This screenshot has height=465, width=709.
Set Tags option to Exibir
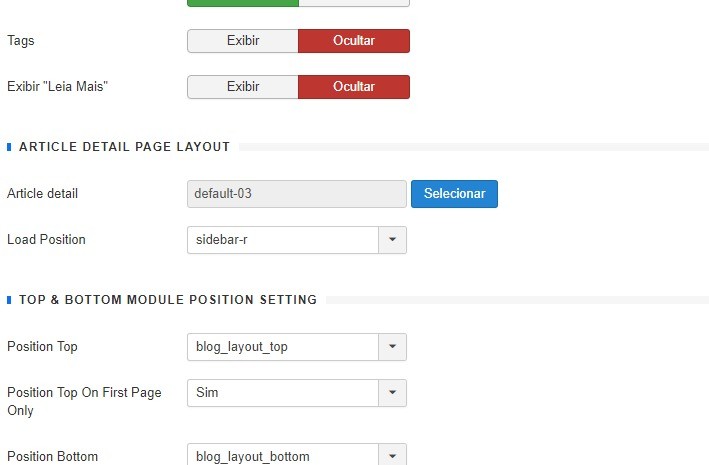(x=243, y=41)
